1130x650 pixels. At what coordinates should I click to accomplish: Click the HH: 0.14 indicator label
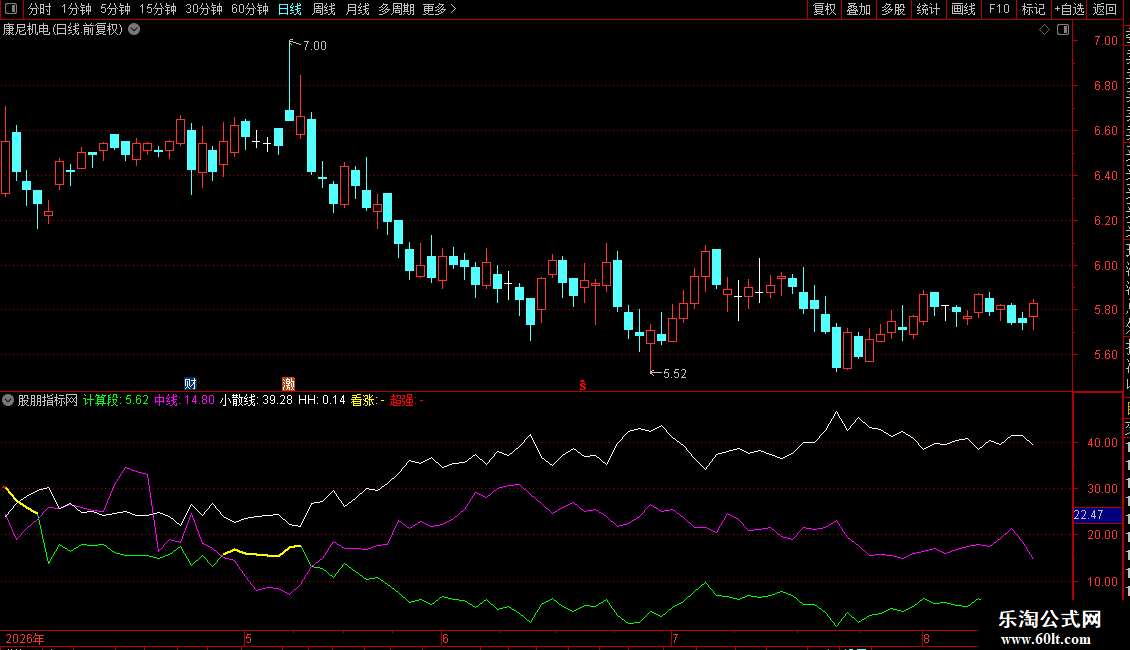pos(321,400)
